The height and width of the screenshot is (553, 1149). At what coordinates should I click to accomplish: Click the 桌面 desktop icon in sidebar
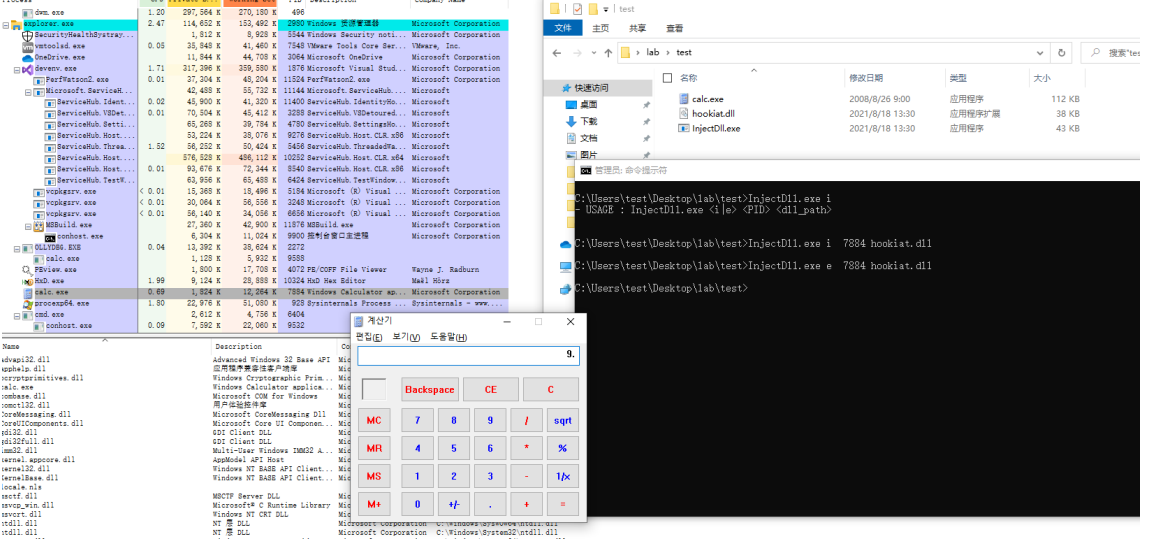tap(572, 105)
